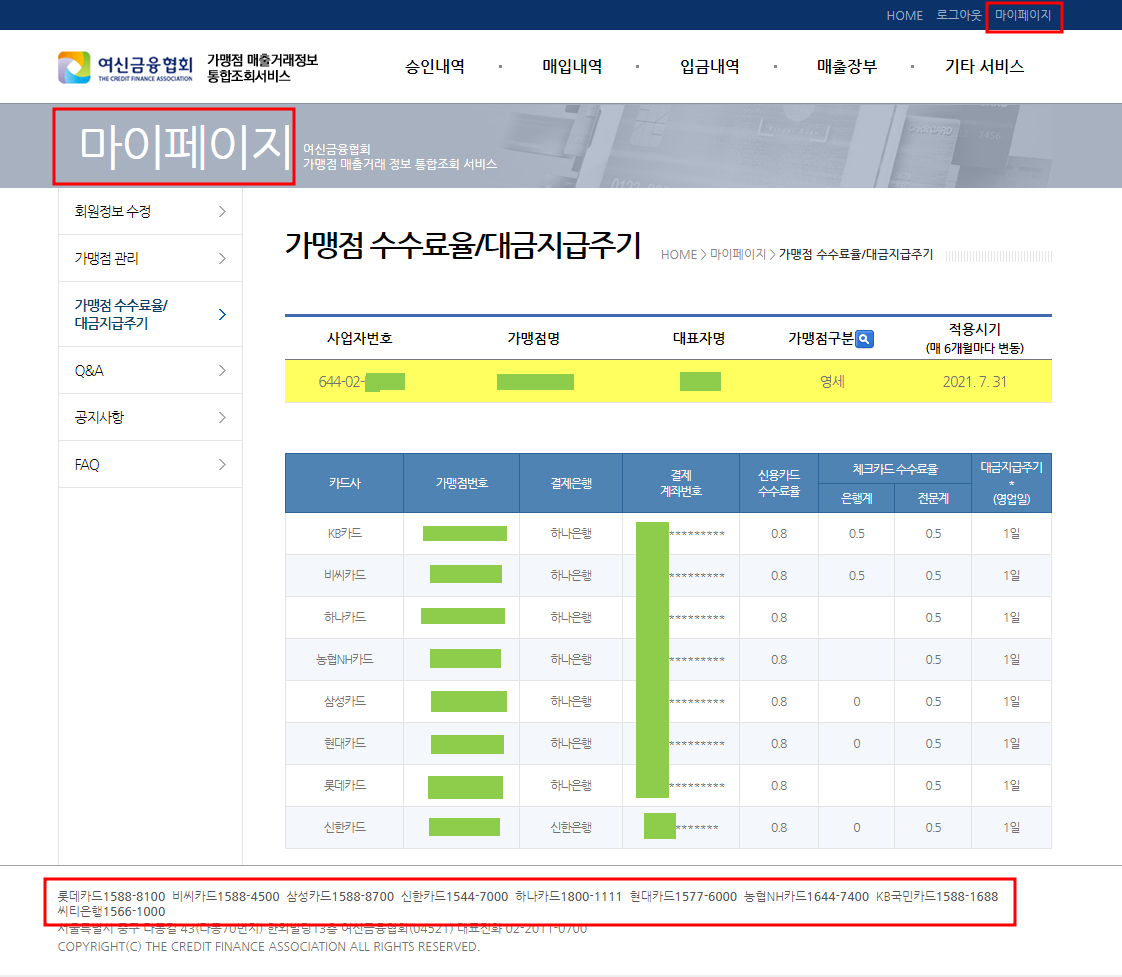Click the chevron next to 공지사항

[222, 417]
